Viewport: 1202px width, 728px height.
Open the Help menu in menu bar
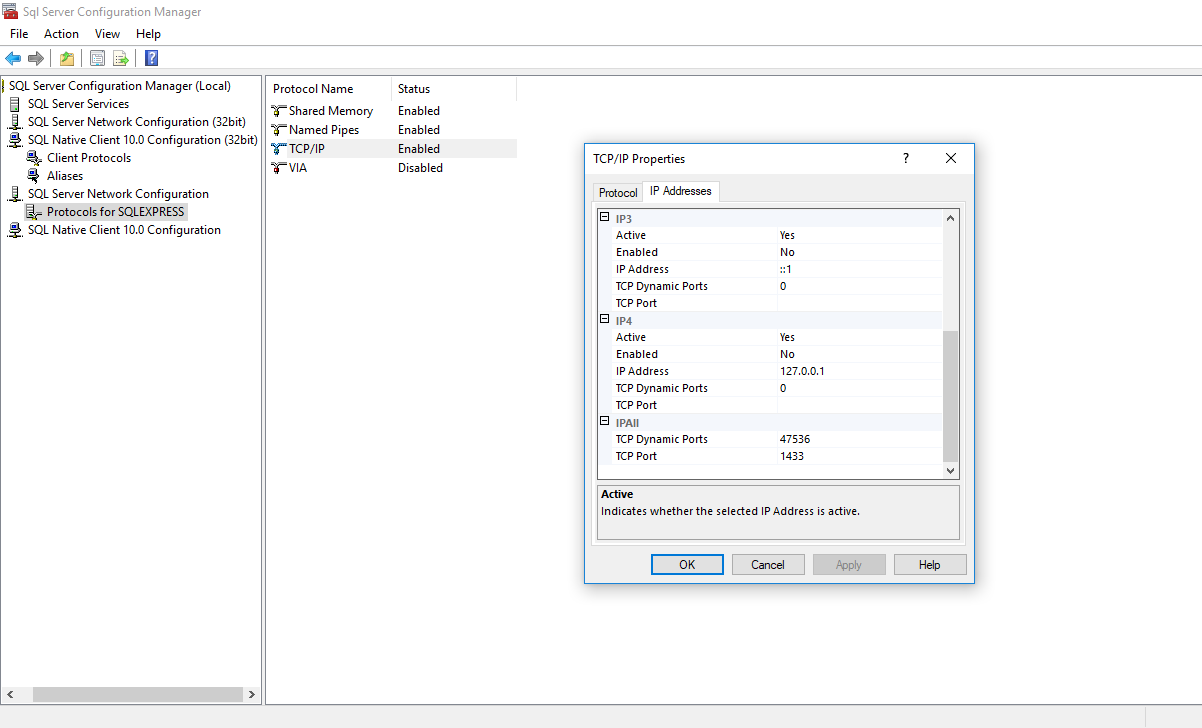(148, 34)
